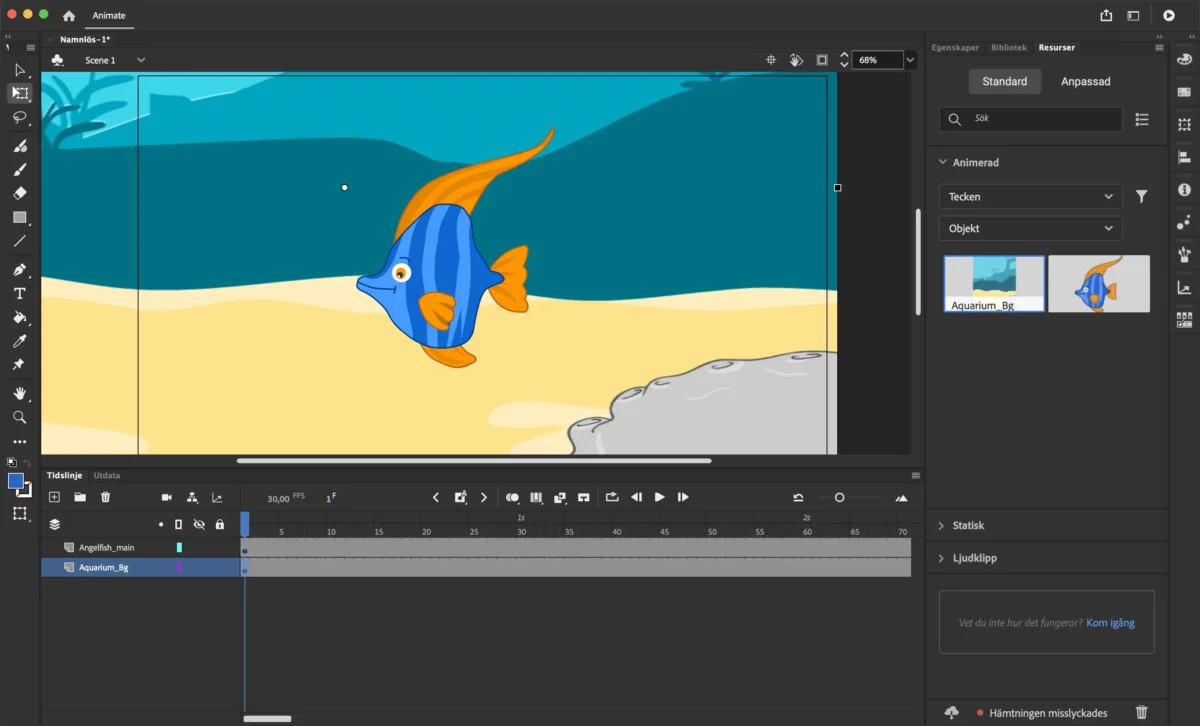Toggle highlight layers dot in header
This screenshot has width=1200, height=726.
point(161,524)
